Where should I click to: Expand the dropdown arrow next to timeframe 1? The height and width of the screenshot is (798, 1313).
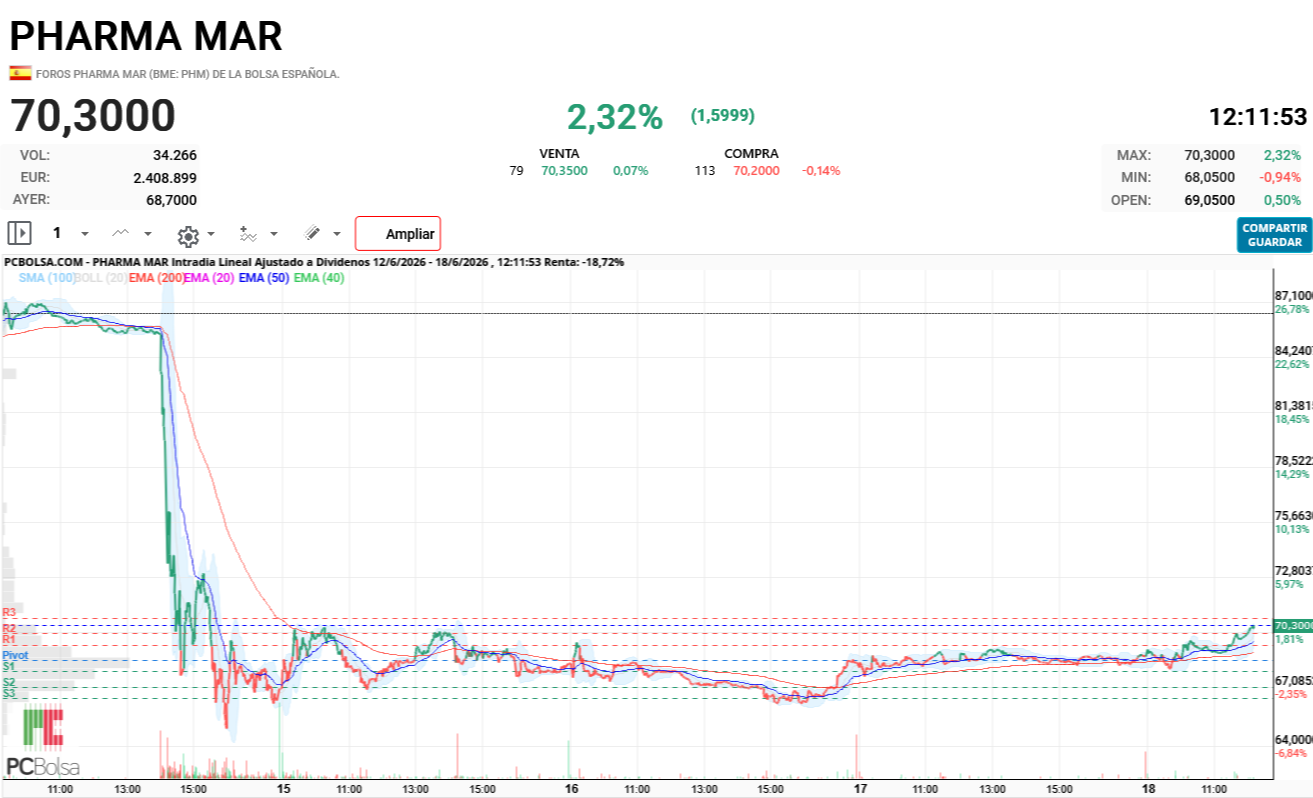(85, 234)
